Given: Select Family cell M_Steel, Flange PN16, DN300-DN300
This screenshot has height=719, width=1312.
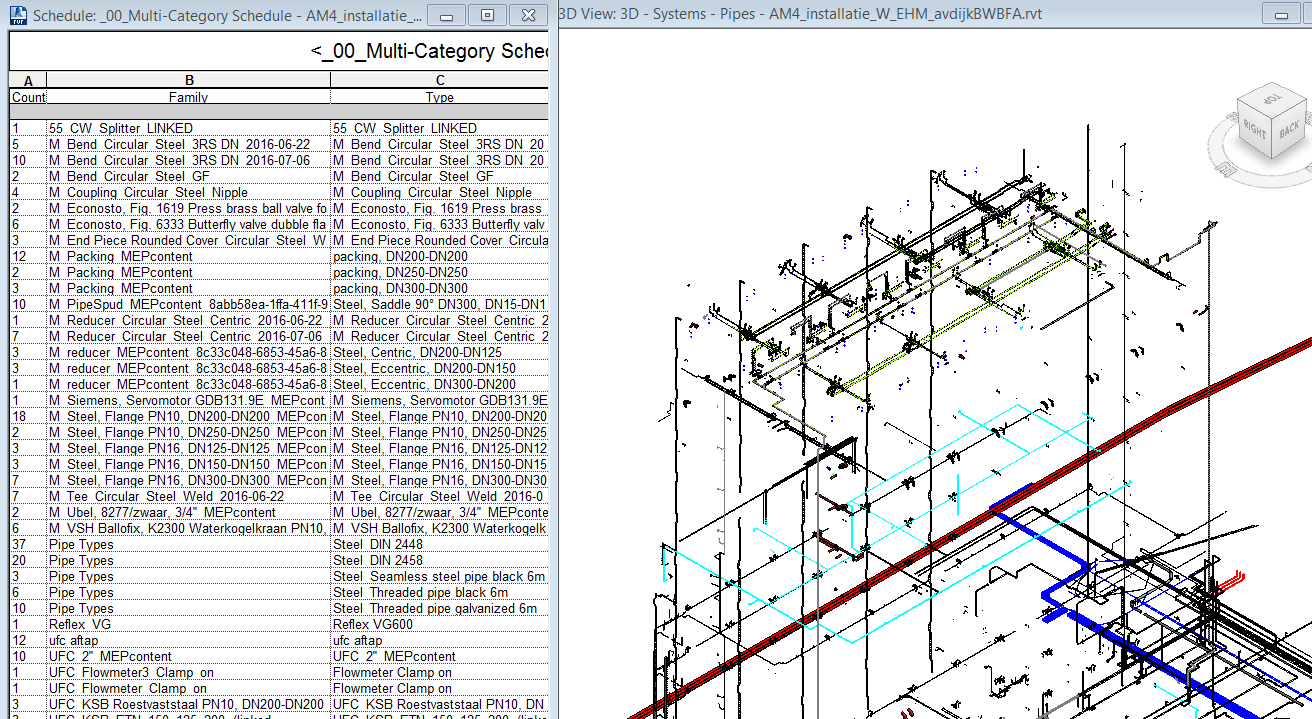Looking at the screenshot, I should (188, 480).
